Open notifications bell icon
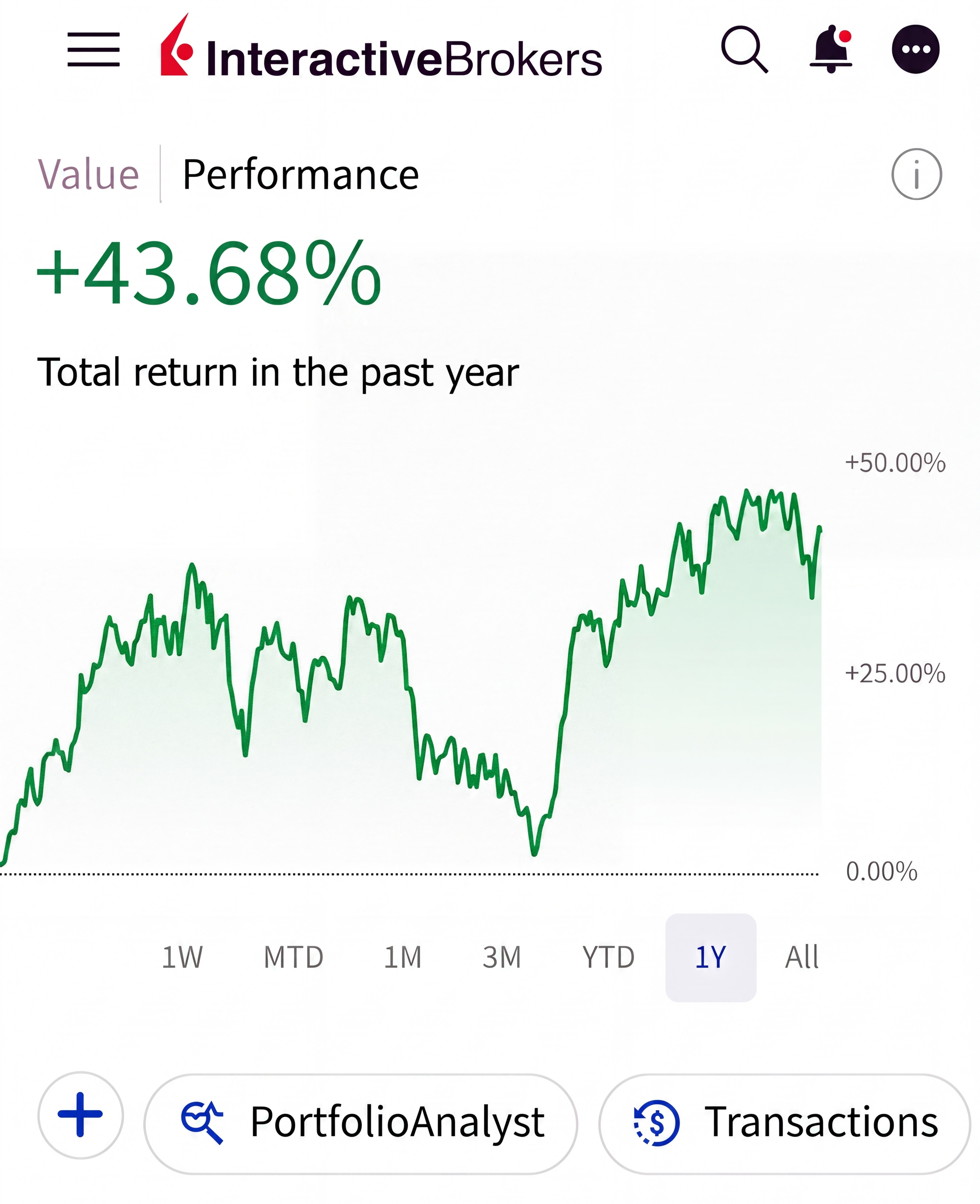This screenshot has height=1204, width=980. (x=831, y=49)
